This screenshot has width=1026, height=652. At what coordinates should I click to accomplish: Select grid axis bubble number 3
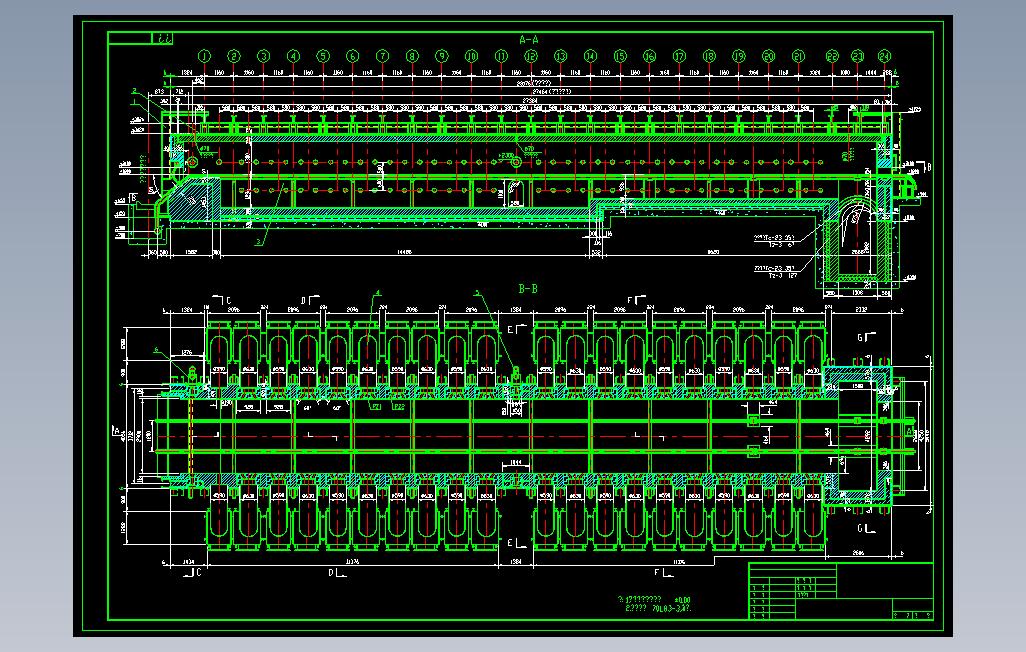(x=264, y=56)
